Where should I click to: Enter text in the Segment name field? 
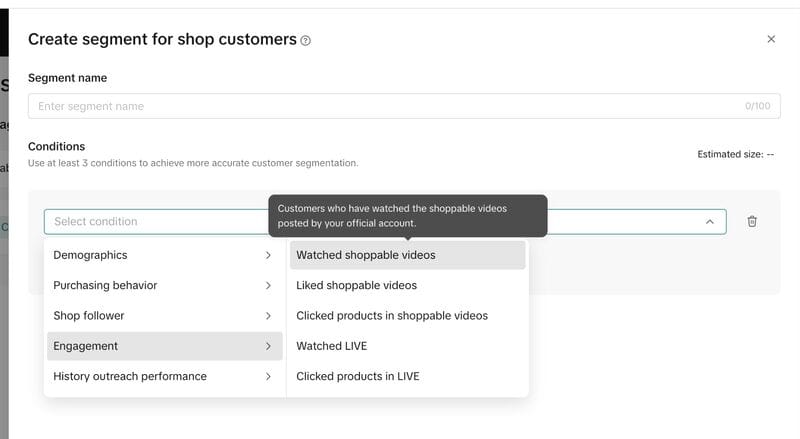point(380,106)
